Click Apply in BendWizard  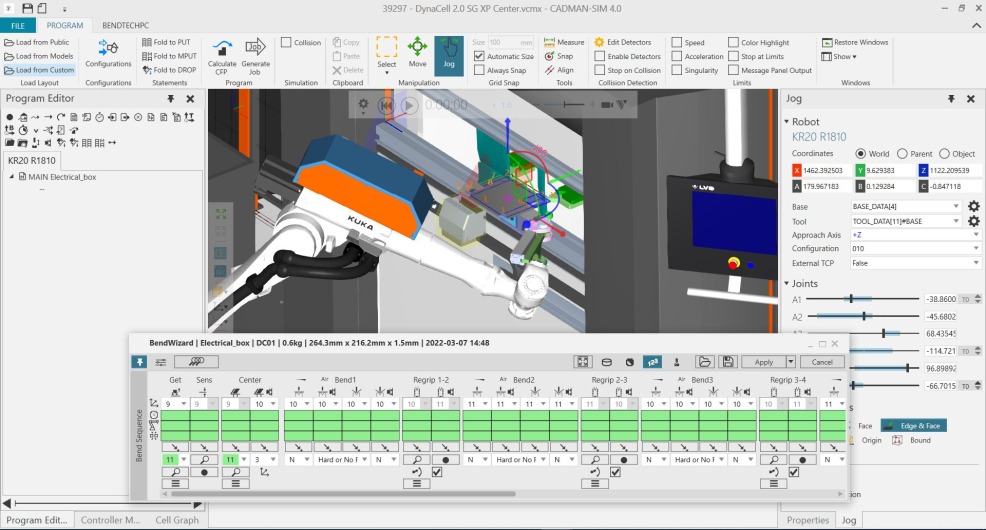(x=763, y=362)
